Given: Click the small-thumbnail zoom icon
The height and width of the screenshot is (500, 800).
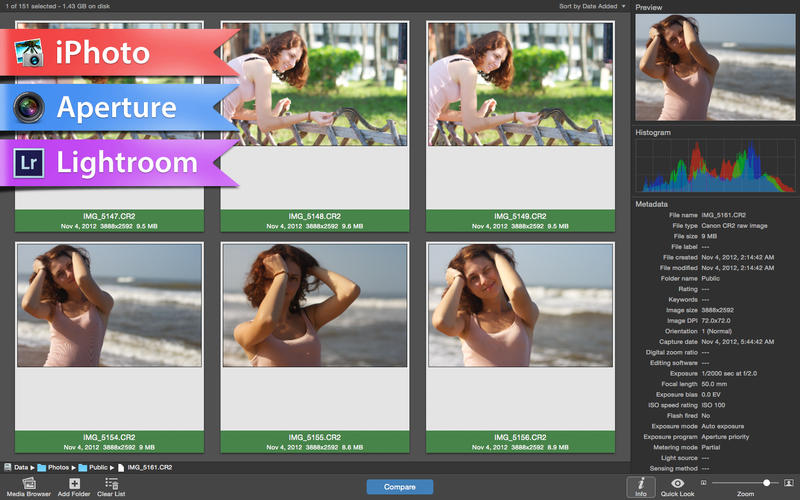Looking at the screenshot, I should (703, 483).
